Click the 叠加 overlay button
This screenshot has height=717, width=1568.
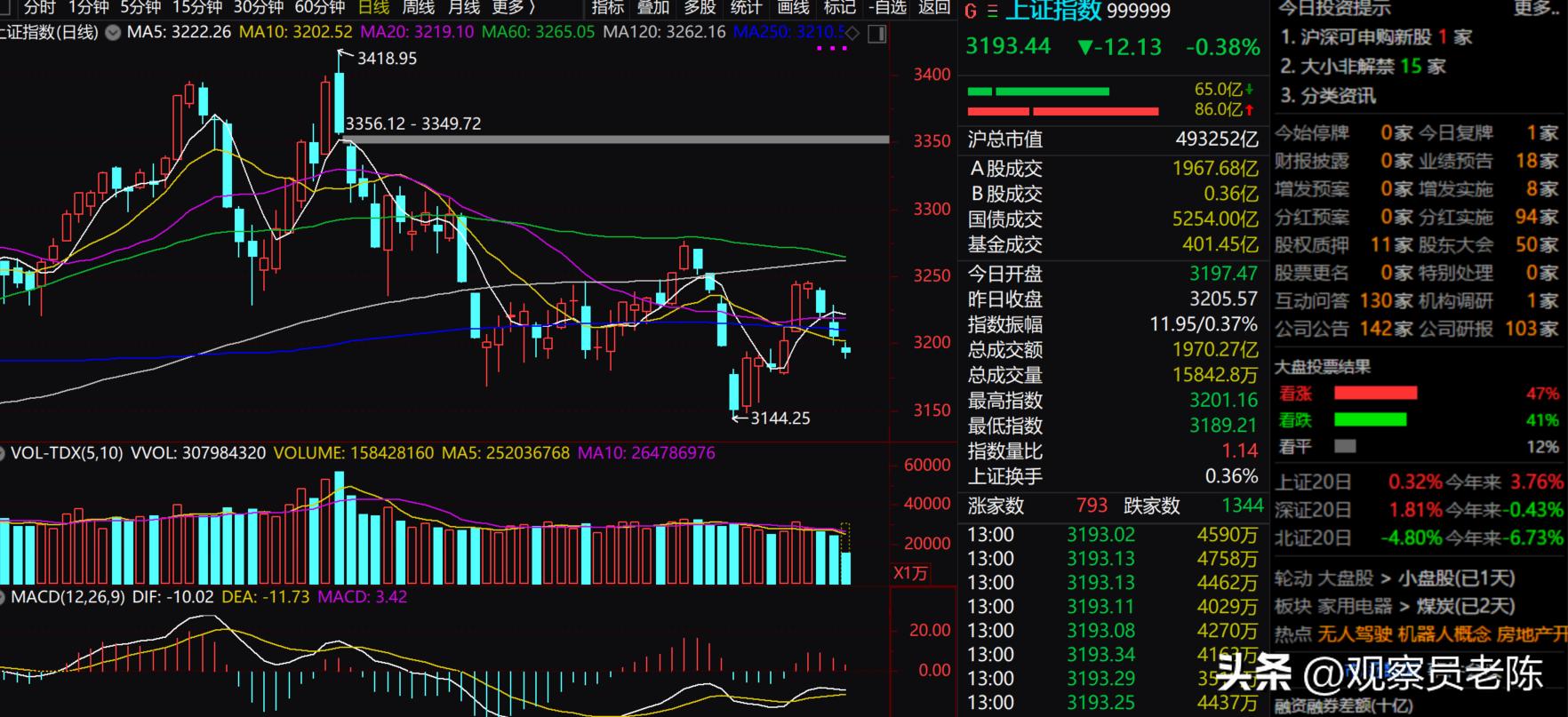tap(653, 8)
